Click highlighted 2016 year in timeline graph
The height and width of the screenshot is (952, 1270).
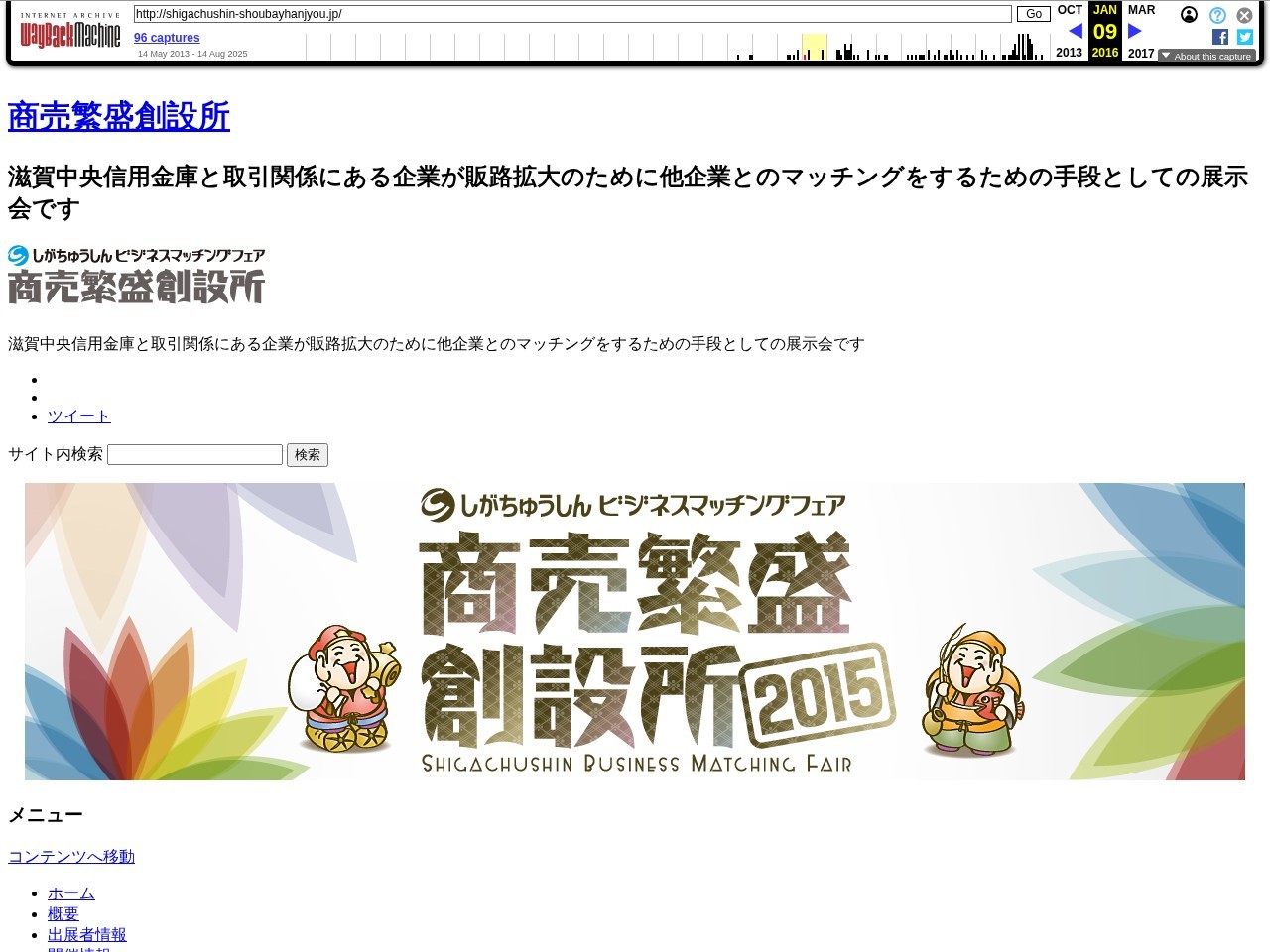814,47
